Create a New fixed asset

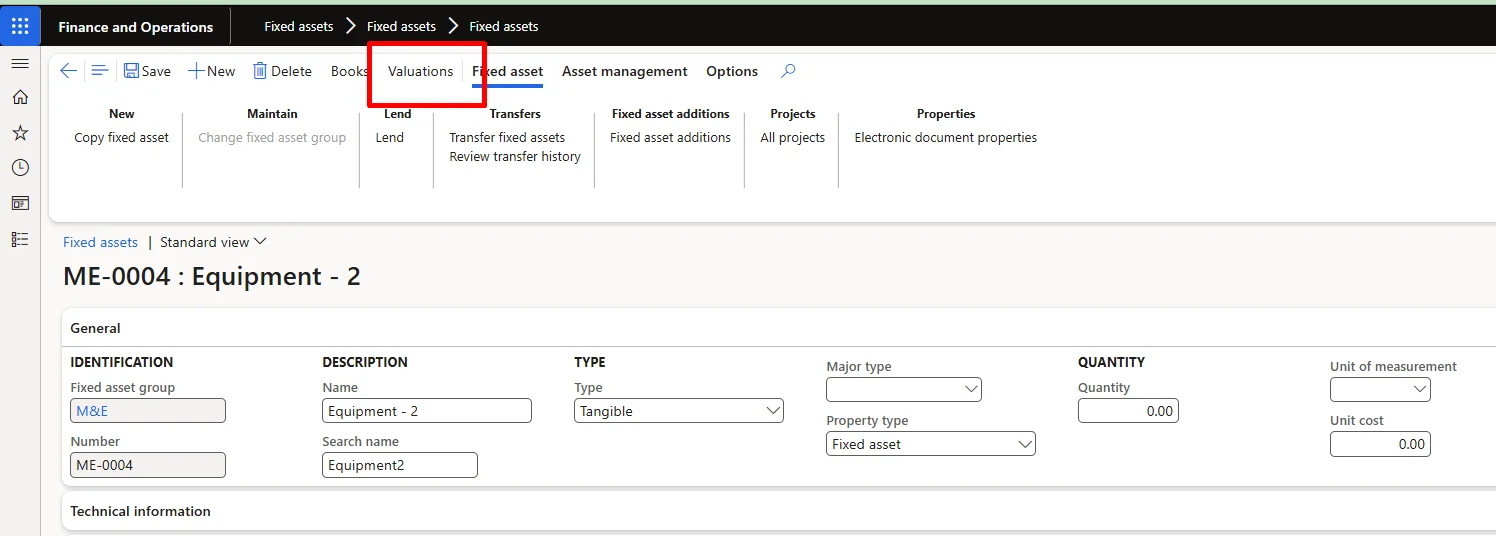point(212,71)
